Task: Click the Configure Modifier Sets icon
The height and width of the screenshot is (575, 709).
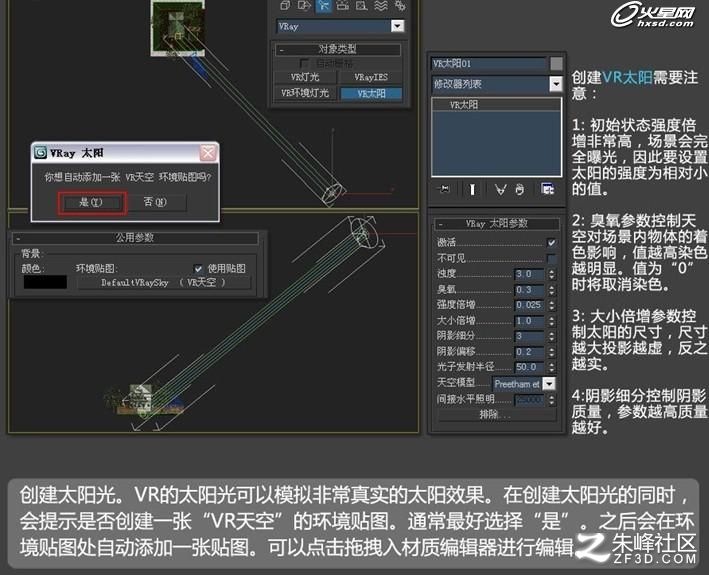Action: (548, 189)
